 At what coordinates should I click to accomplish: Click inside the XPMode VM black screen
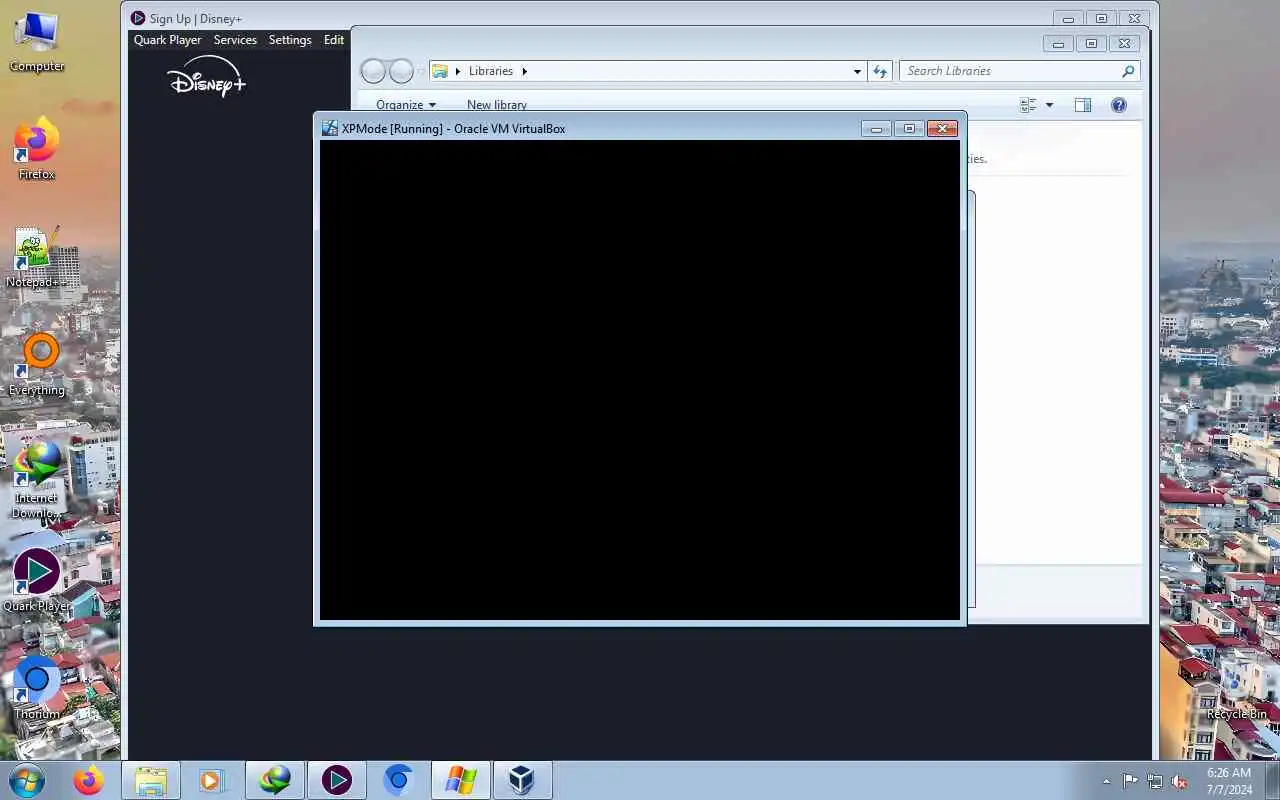[x=640, y=380]
